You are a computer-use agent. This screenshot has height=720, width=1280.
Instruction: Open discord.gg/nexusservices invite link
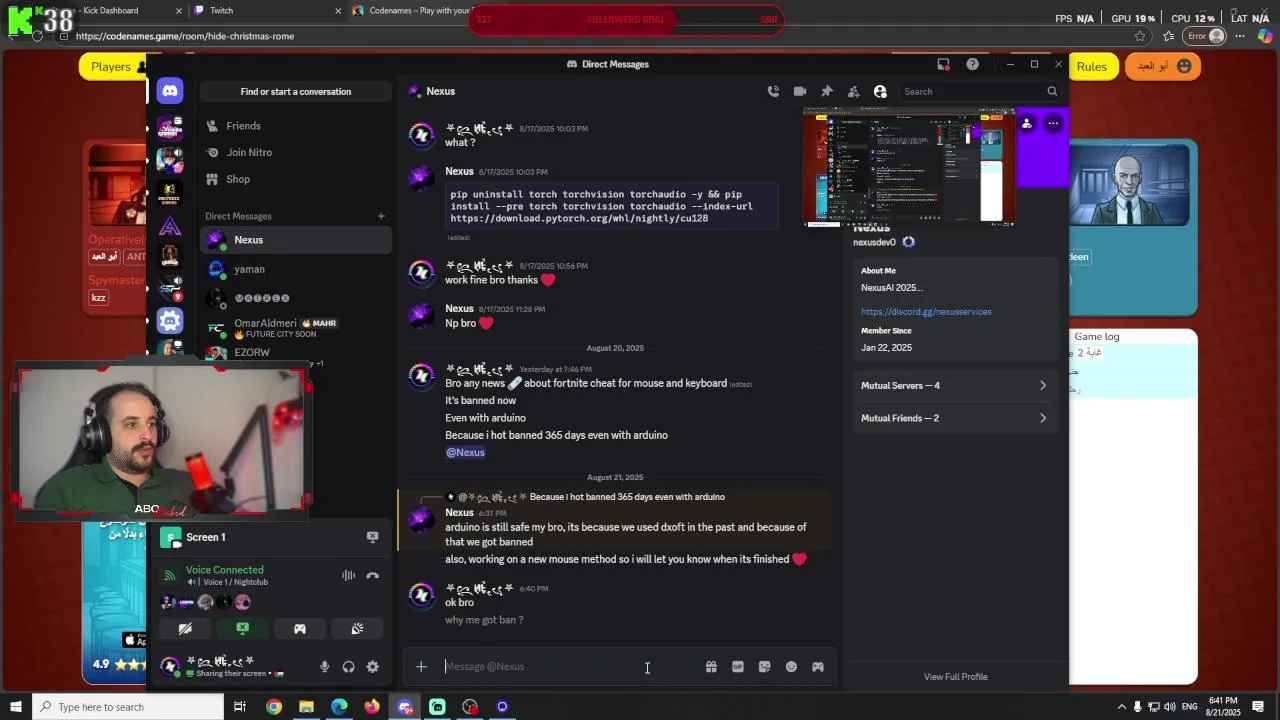(x=926, y=312)
